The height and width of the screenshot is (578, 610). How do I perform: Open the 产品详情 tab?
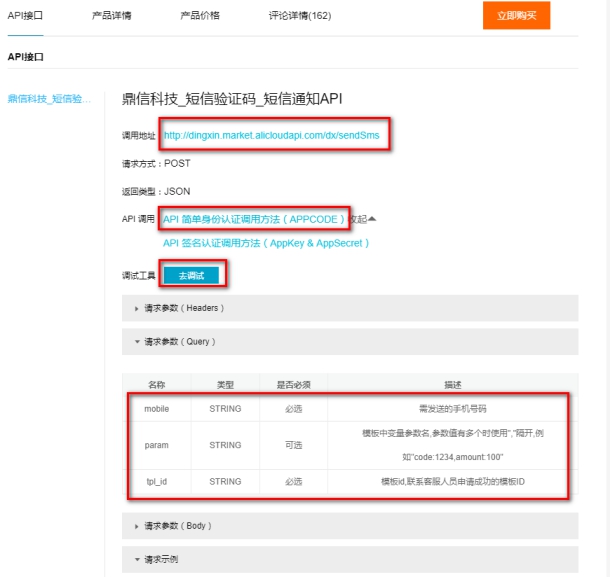[x=112, y=16]
